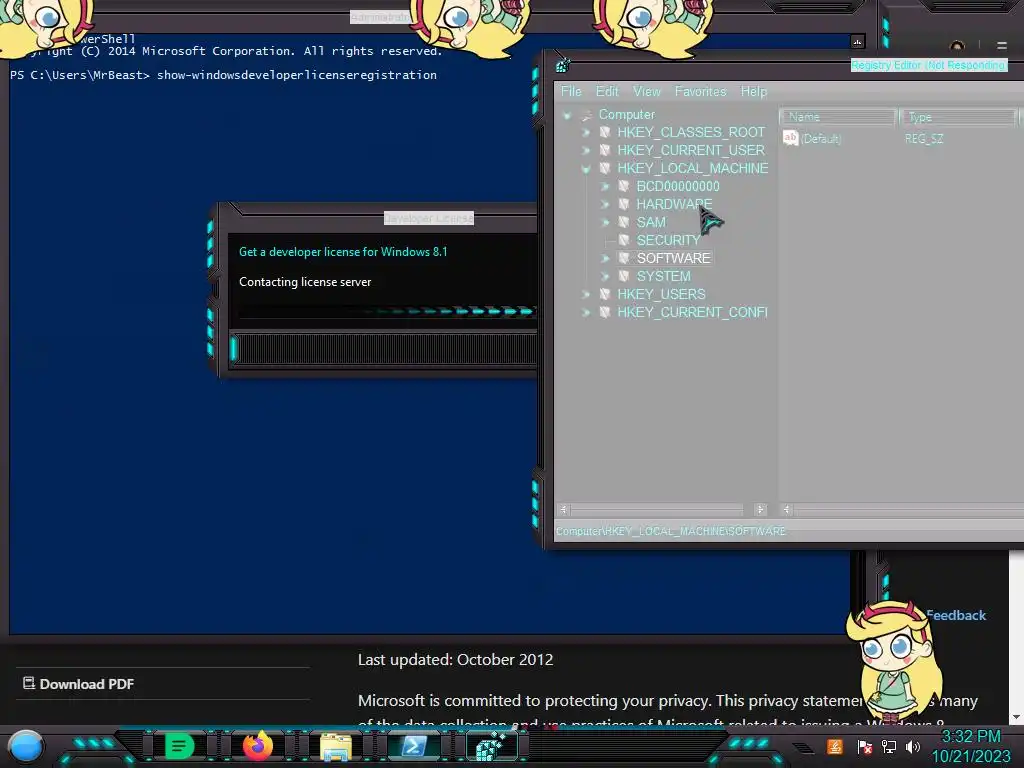
Task: Launch Firefox from the taskbar
Action: [257, 746]
